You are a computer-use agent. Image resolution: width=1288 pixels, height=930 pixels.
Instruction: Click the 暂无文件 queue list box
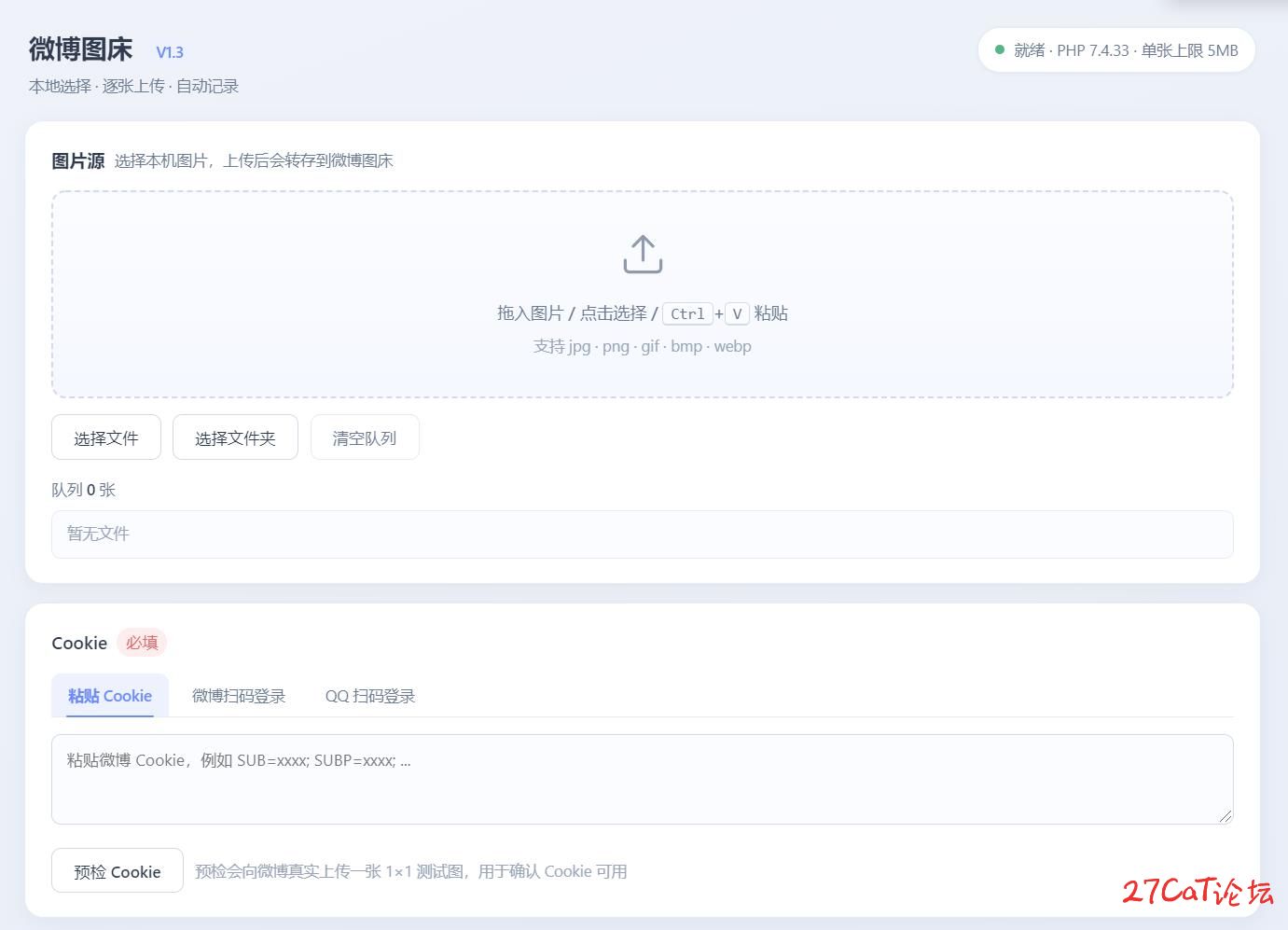[643, 534]
